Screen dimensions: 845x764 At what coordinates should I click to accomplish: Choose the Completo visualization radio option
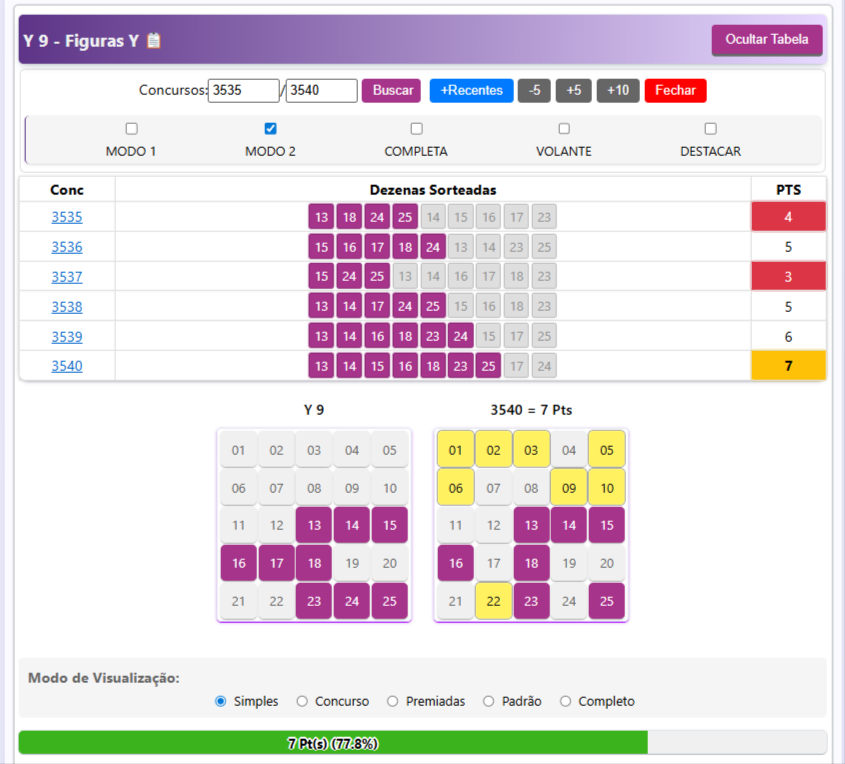[565, 702]
